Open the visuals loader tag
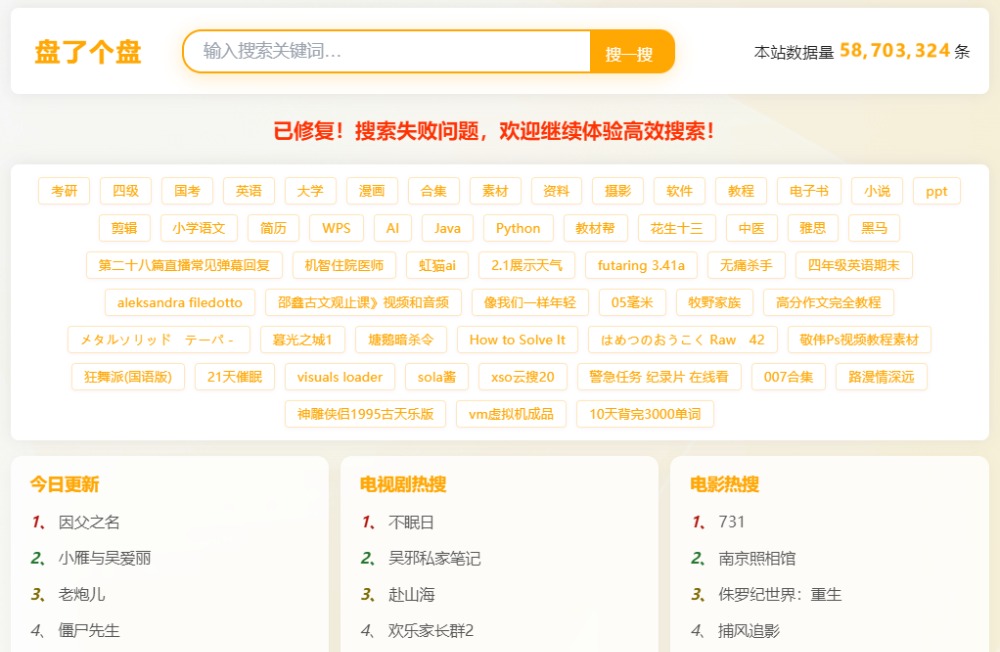 coord(340,377)
